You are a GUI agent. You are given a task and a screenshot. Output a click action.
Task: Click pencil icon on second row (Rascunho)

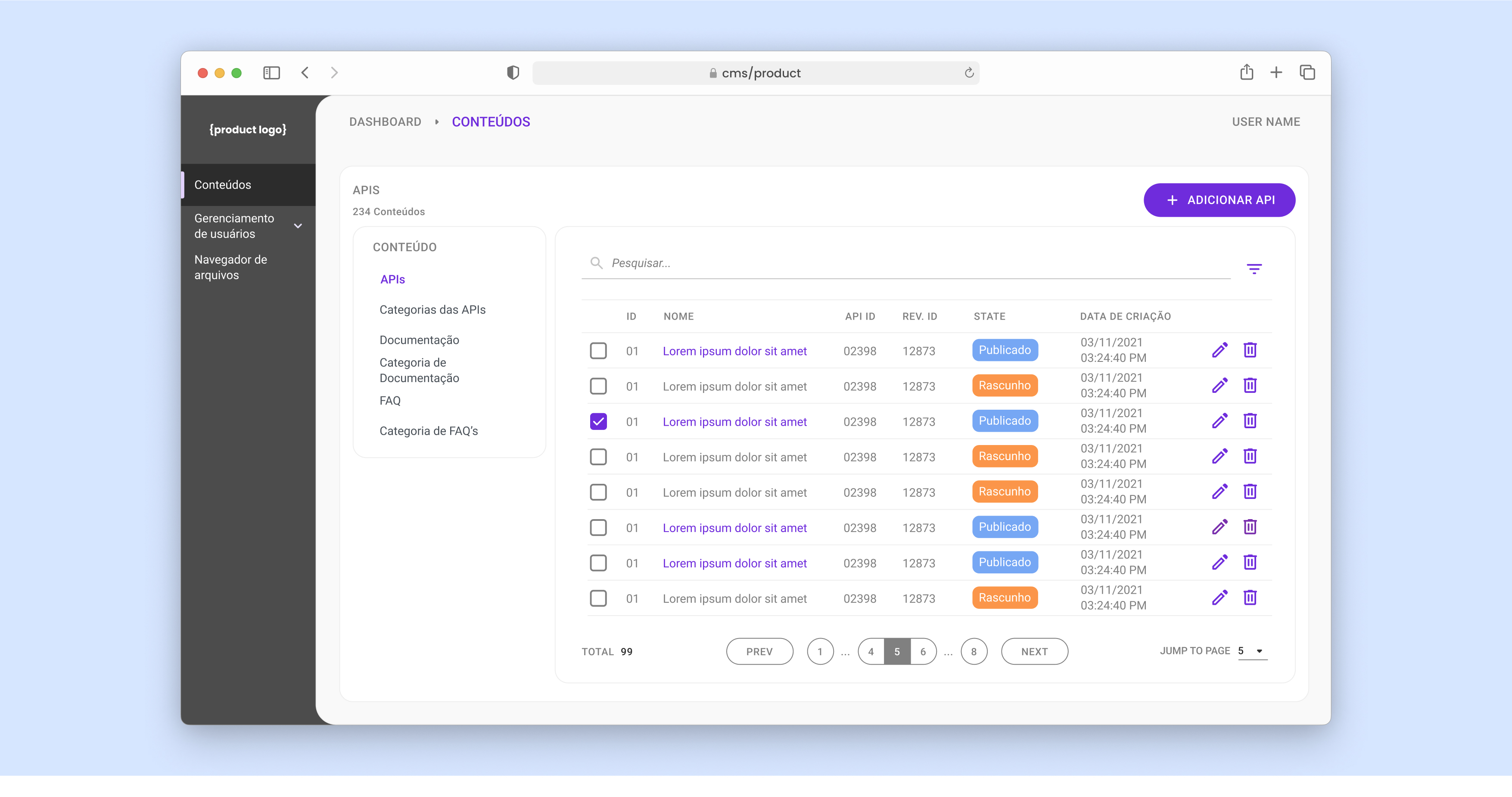(1220, 386)
